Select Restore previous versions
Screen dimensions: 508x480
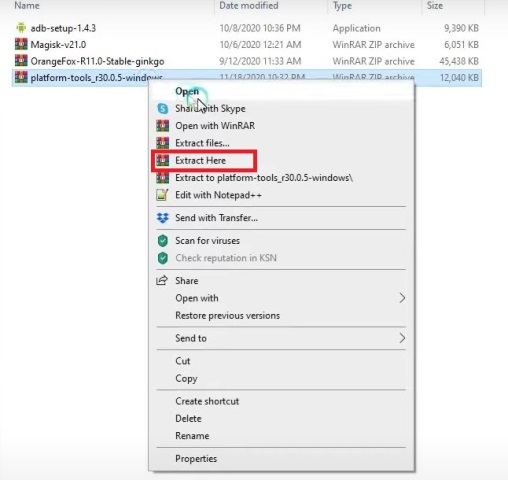[x=281, y=315]
